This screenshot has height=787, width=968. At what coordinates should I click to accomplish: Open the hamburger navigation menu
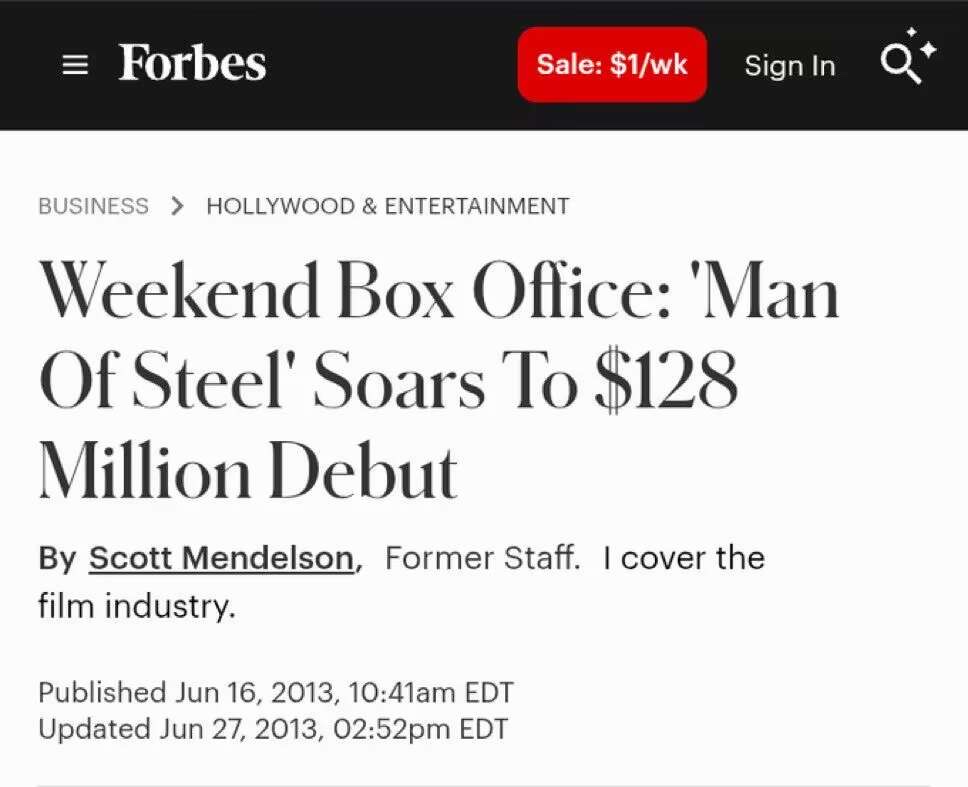pyautogui.click(x=75, y=65)
